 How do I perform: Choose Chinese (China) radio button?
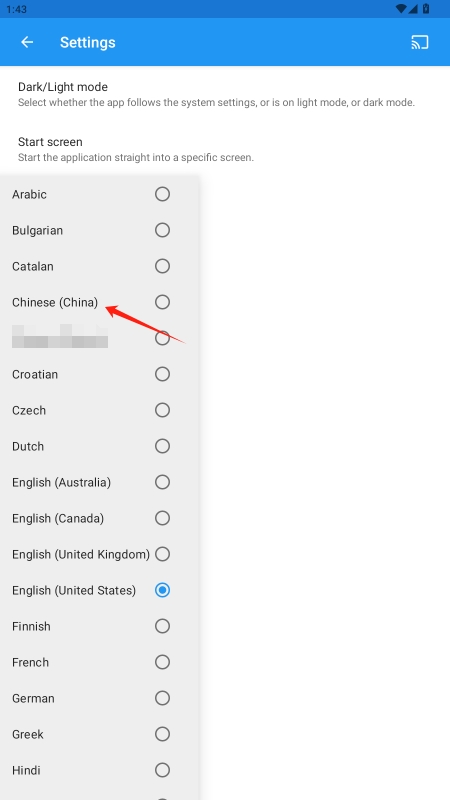[162, 302]
